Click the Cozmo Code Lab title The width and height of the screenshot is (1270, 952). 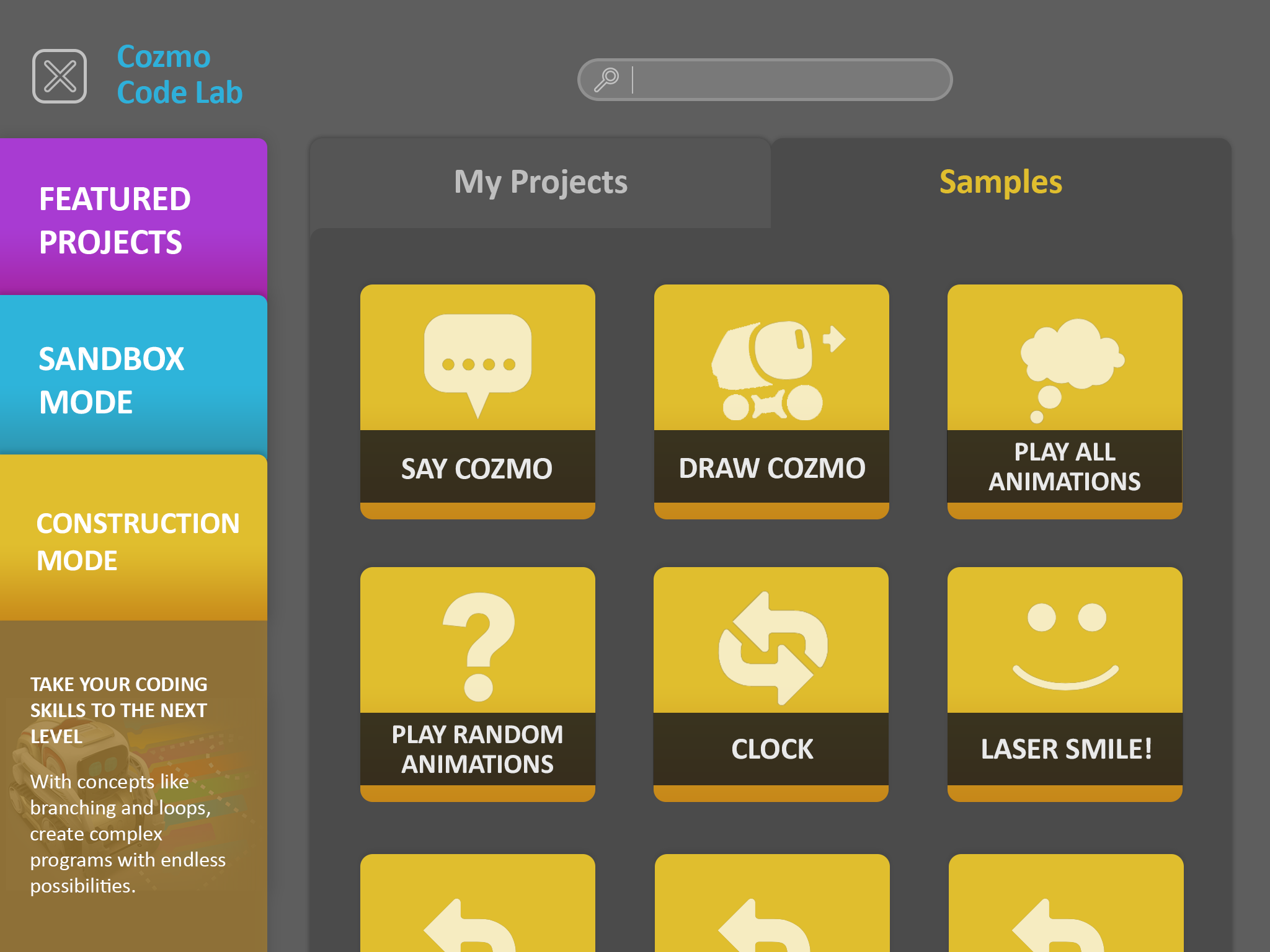[179, 74]
